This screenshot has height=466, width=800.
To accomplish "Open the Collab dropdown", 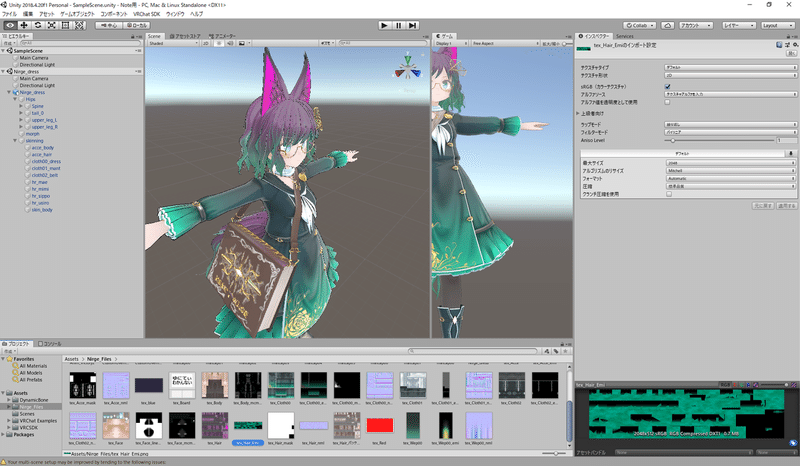I will click(x=639, y=25).
